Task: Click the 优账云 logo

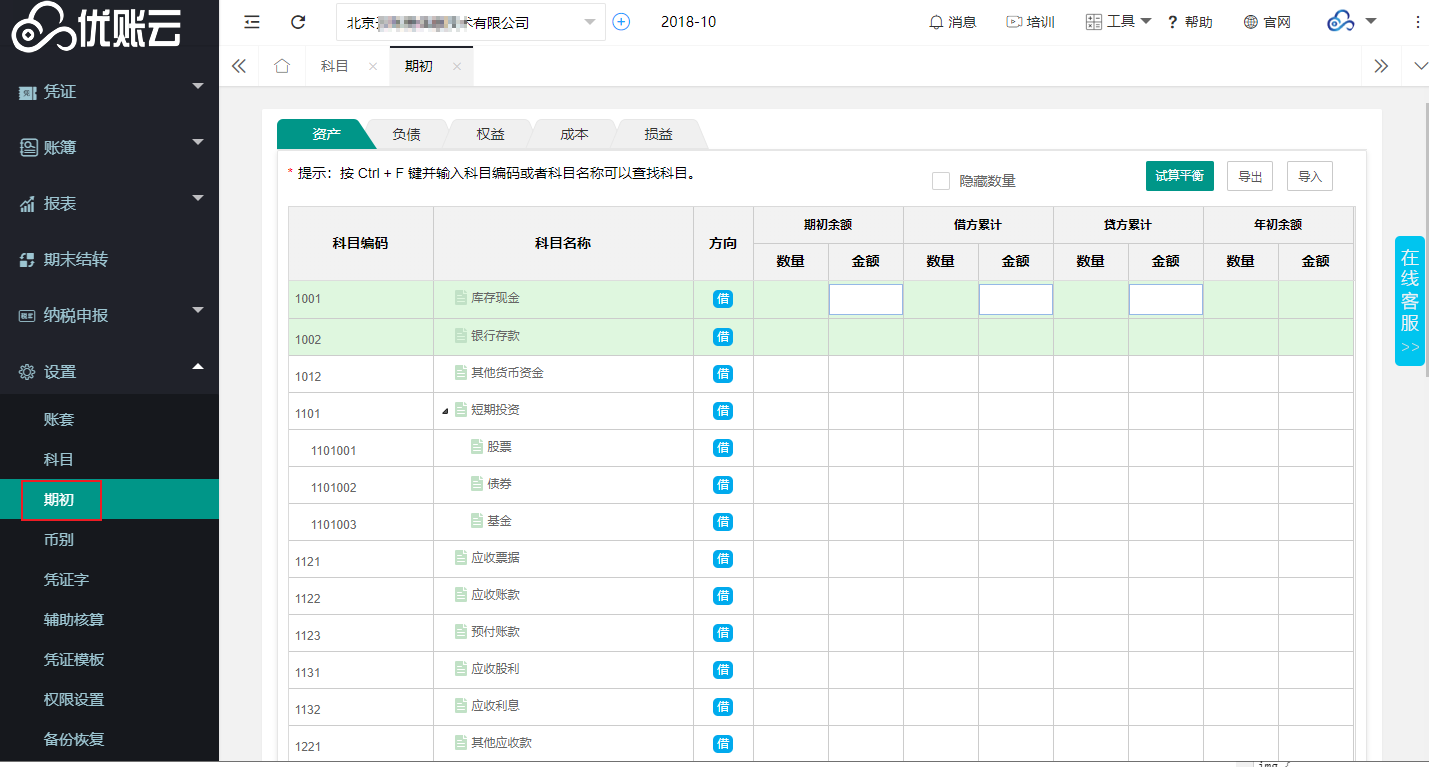Action: (x=97, y=27)
